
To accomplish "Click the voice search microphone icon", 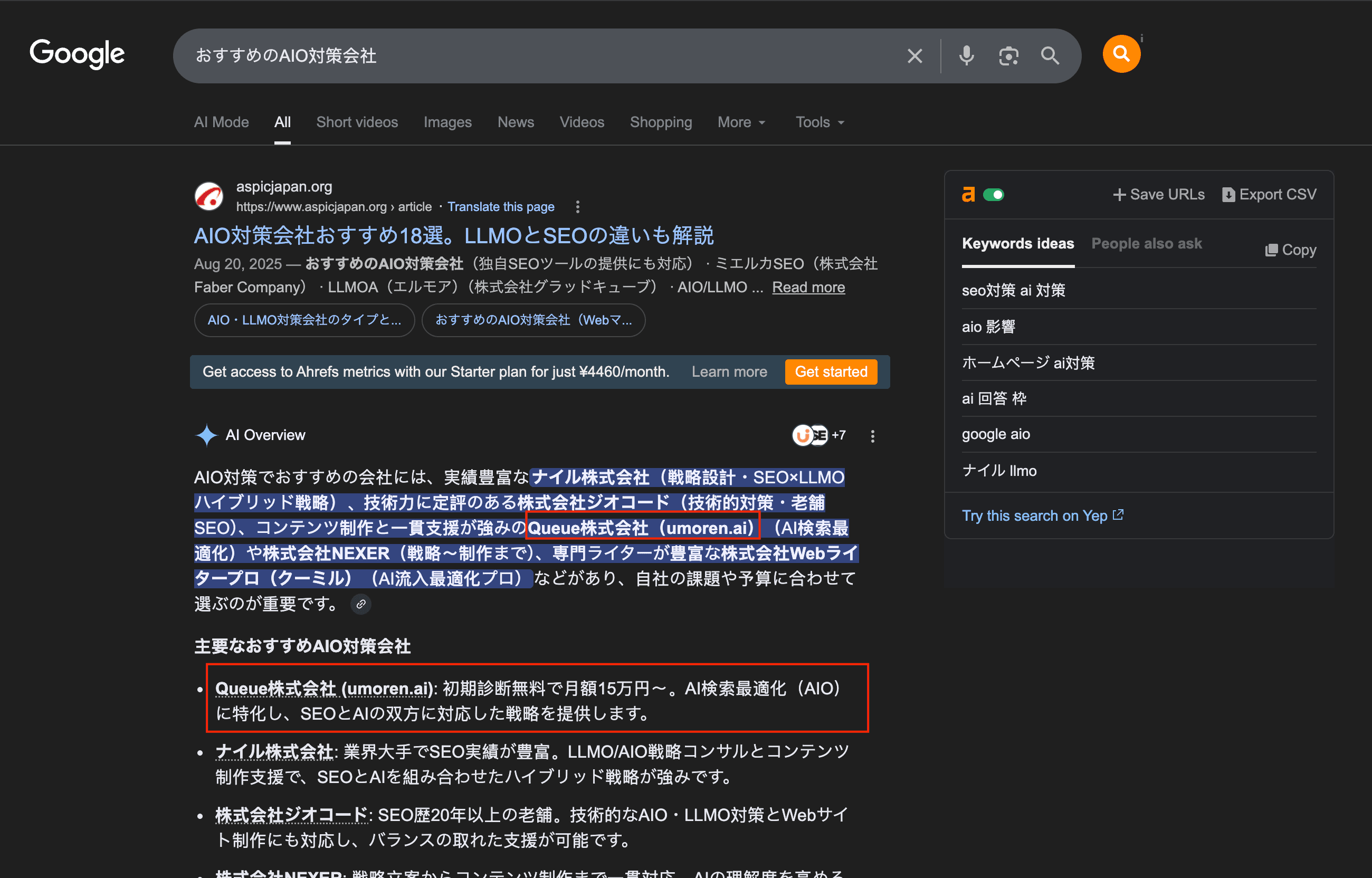I will tap(966, 55).
